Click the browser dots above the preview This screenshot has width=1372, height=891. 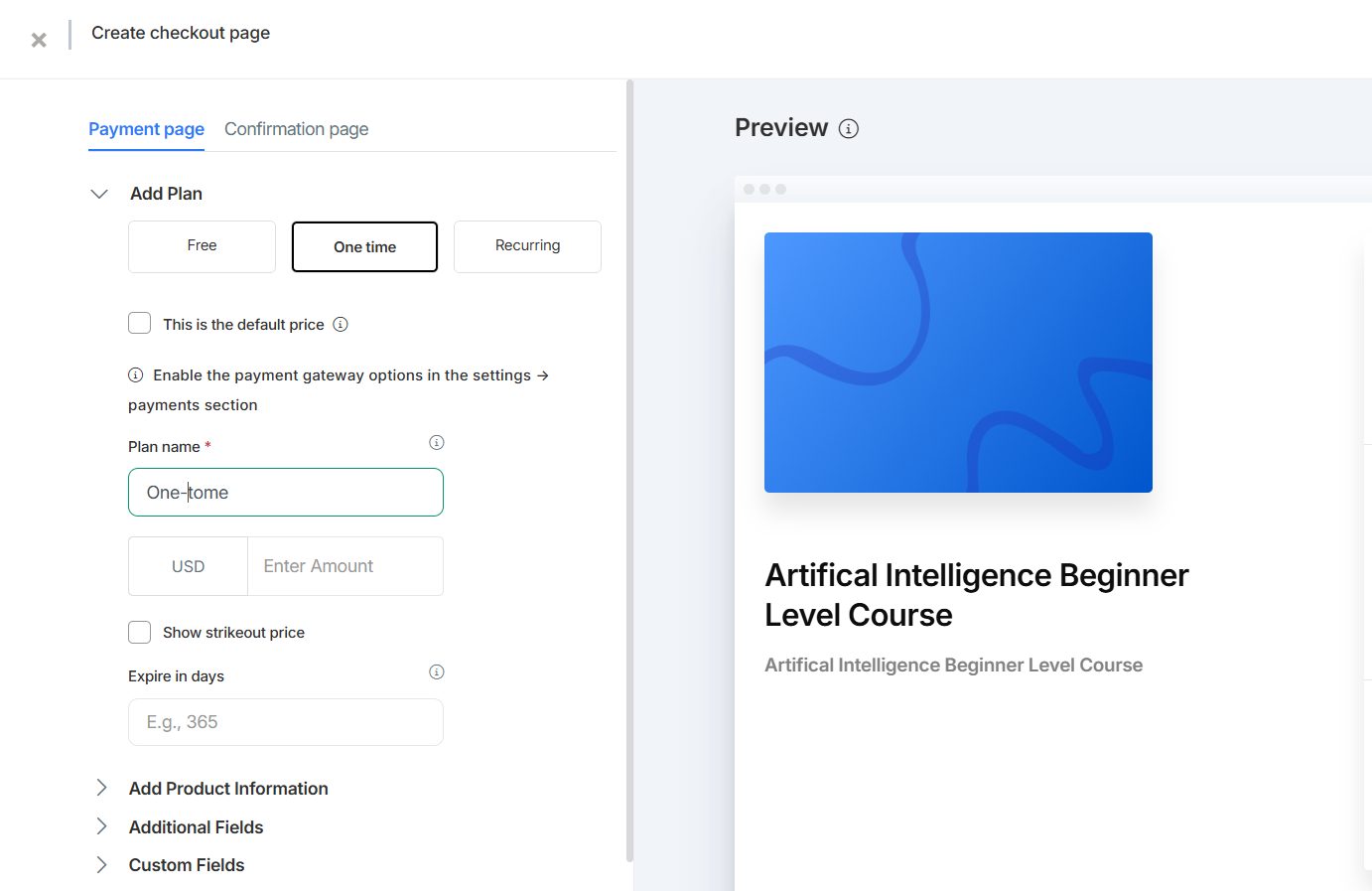(x=765, y=188)
